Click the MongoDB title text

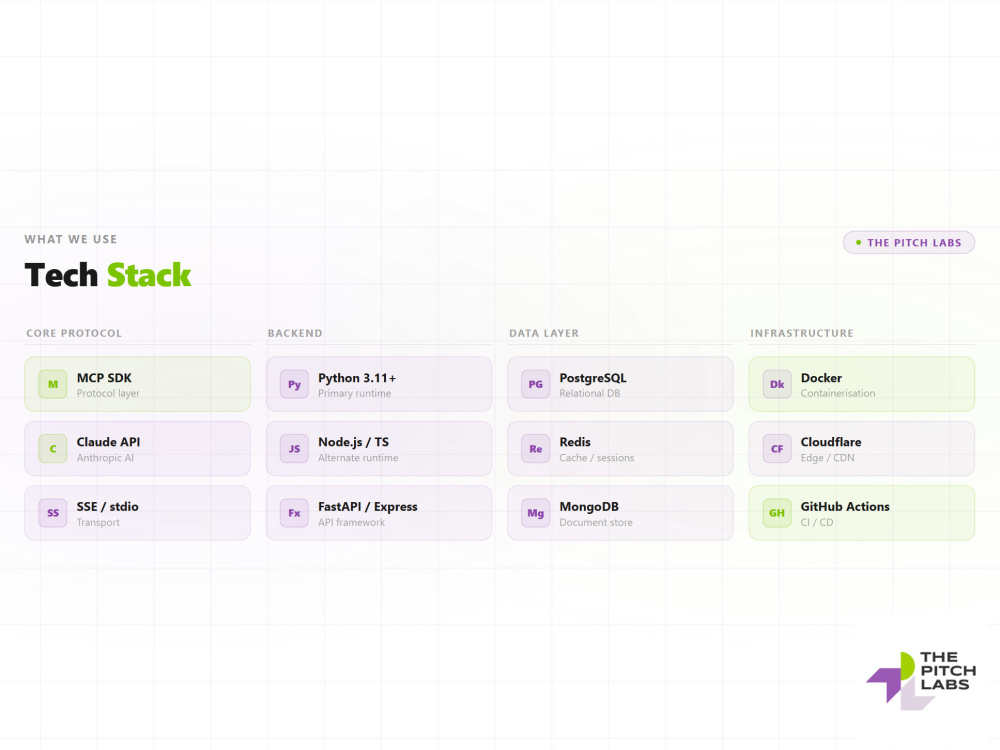coord(589,506)
